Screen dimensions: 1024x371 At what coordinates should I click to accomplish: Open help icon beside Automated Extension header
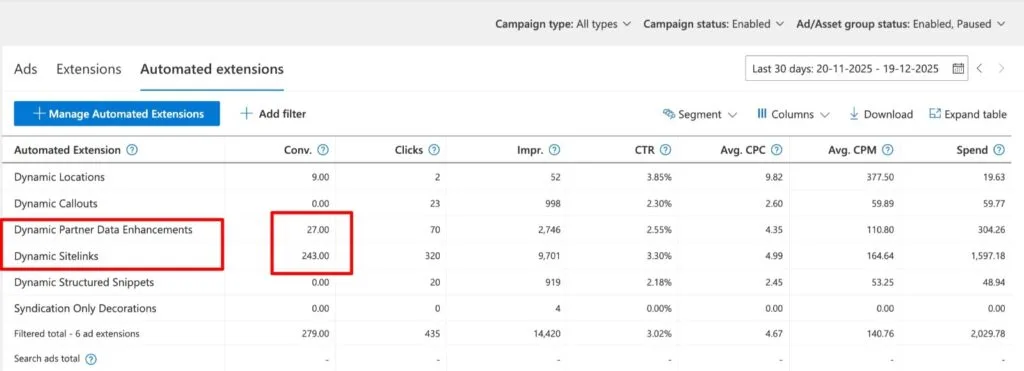(x=132, y=150)
